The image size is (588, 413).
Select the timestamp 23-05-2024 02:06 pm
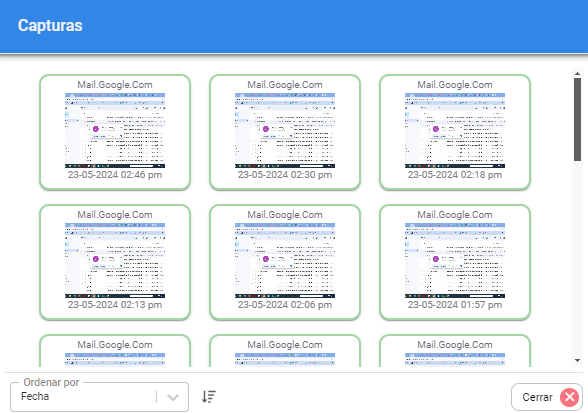[x=285, y=305]
